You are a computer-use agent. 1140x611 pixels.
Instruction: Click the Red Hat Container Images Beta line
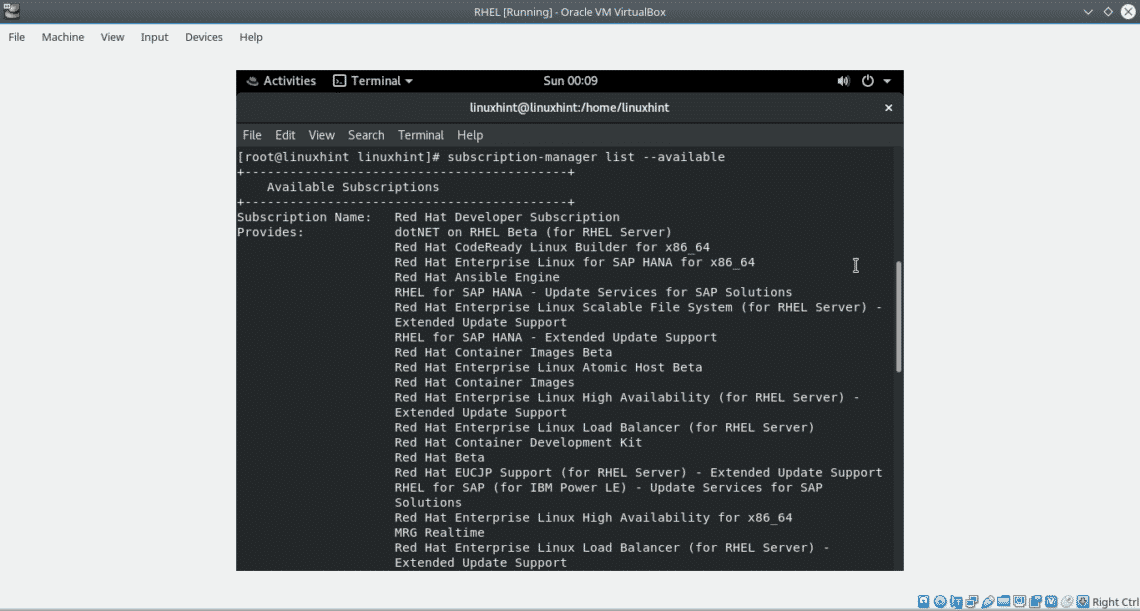(503, 353)
